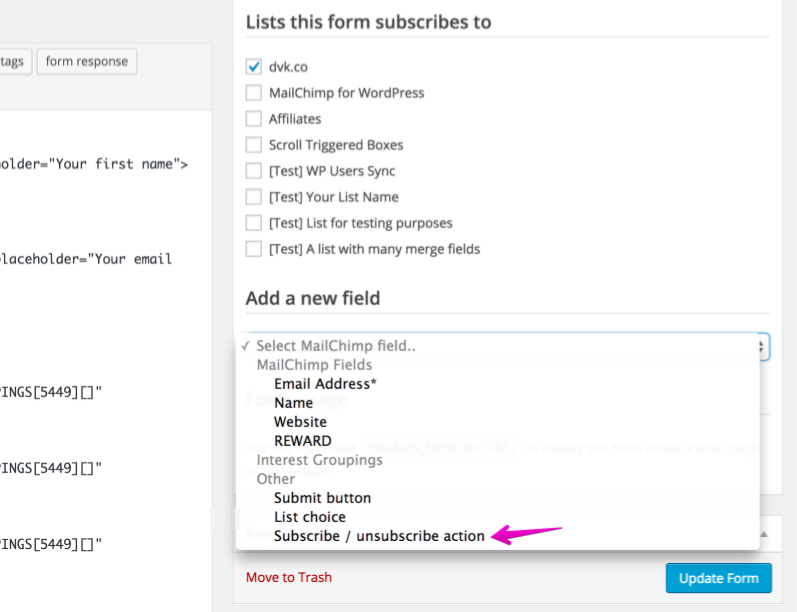
Task: Enable the Affiliates list checkbox
Action: [x=254, y=119]
